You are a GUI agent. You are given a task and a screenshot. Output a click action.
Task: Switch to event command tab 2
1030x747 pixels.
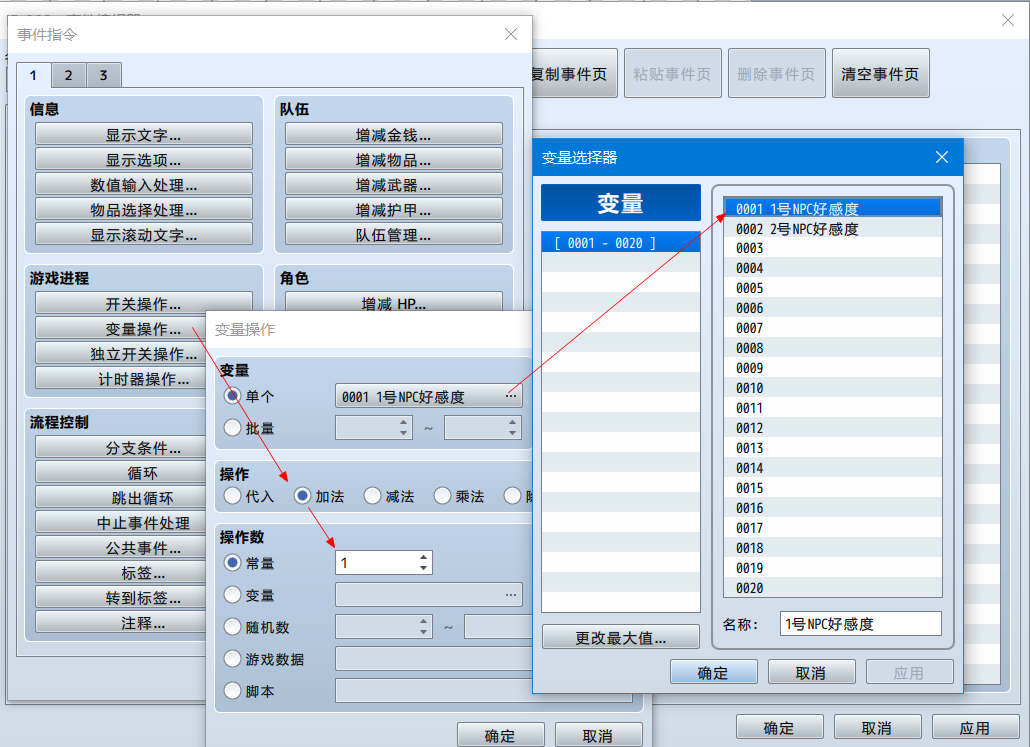click(68, 75)
